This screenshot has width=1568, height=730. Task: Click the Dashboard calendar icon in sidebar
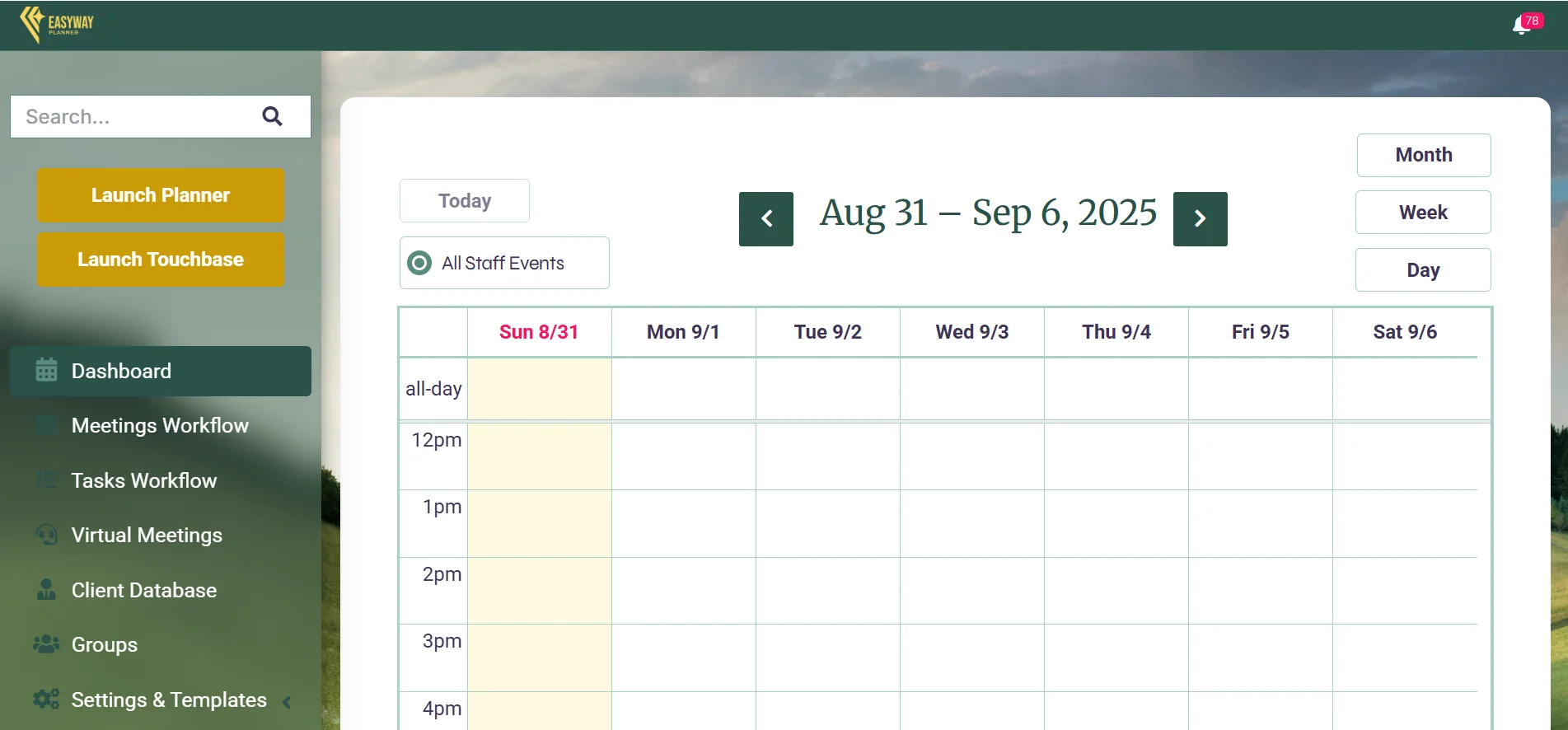point(47,370)
